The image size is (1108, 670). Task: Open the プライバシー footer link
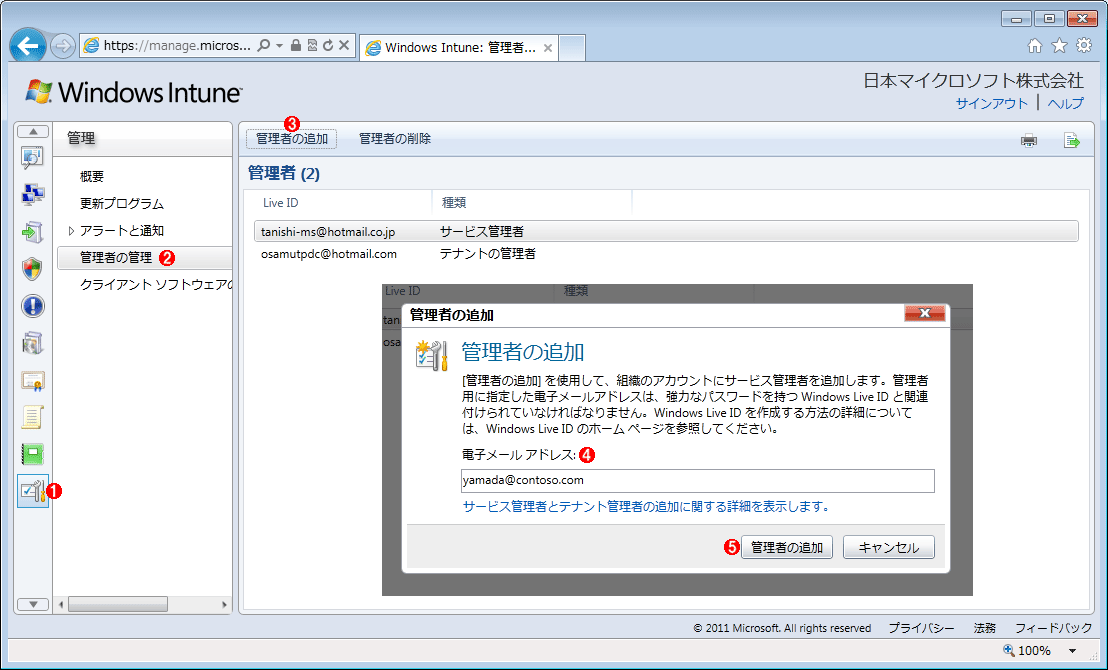921,628
